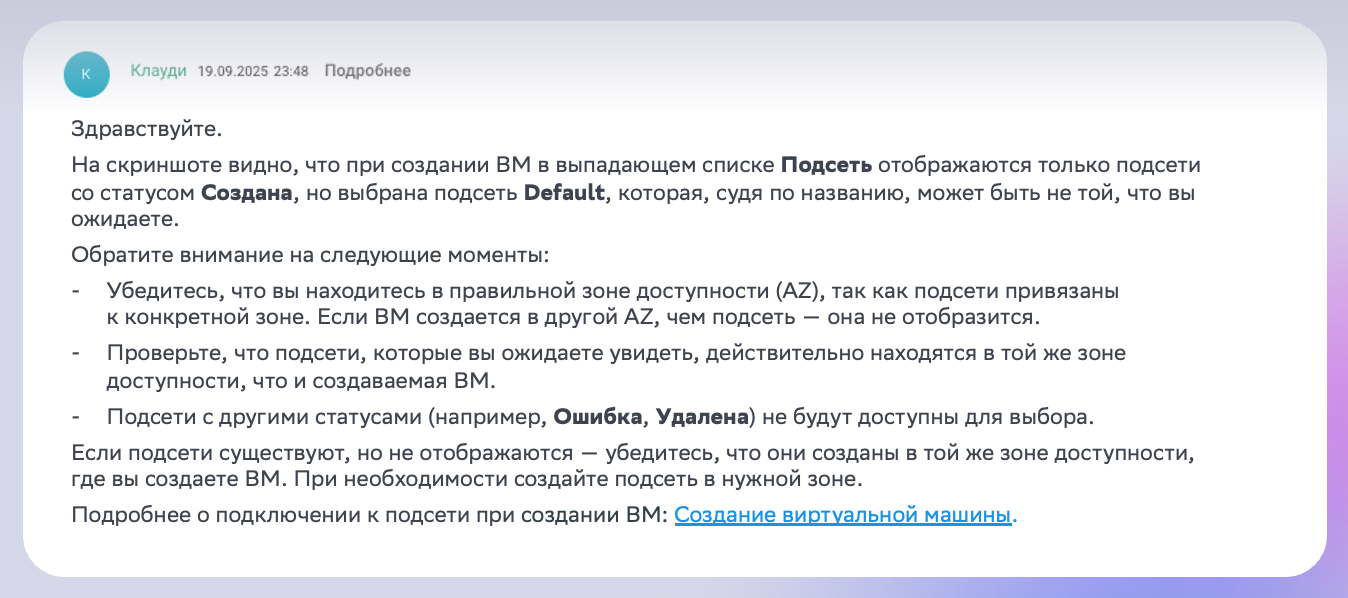Click the message timestamp 19.09.2025 23:48
The width and height of the screenshot is (1348, 598).
tap(253, 71)
